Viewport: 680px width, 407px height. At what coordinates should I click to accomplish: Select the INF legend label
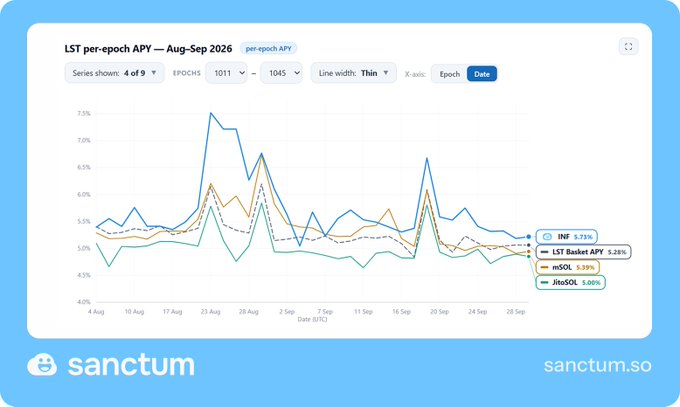click(566, 237)
